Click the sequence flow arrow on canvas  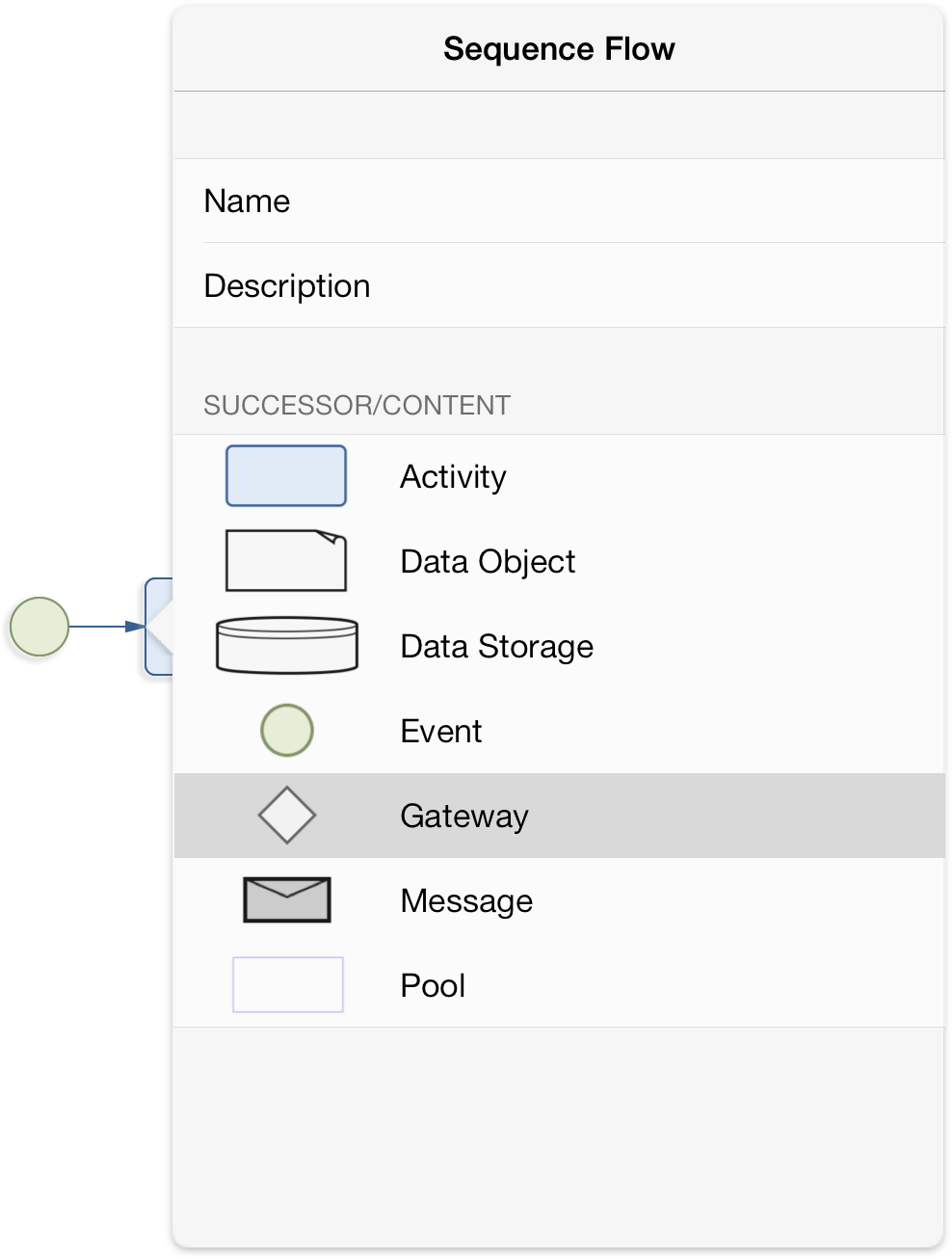coord(106,627)
